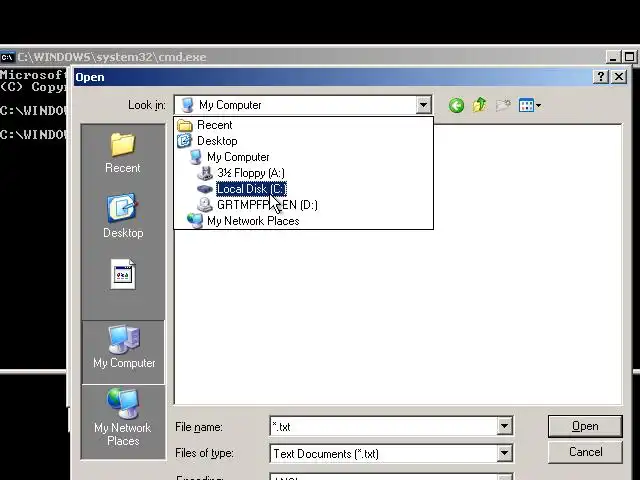Close the Open dialog
This screenshot has width=640, height=480.
coord(619,77)
